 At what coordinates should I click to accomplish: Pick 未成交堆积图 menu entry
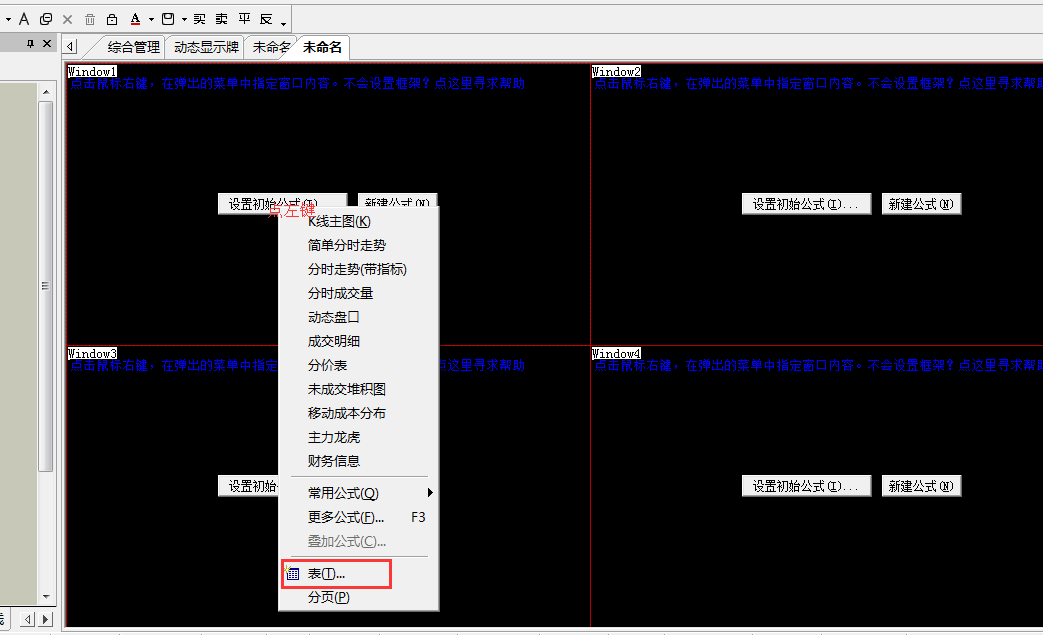(x=359, y=389)
